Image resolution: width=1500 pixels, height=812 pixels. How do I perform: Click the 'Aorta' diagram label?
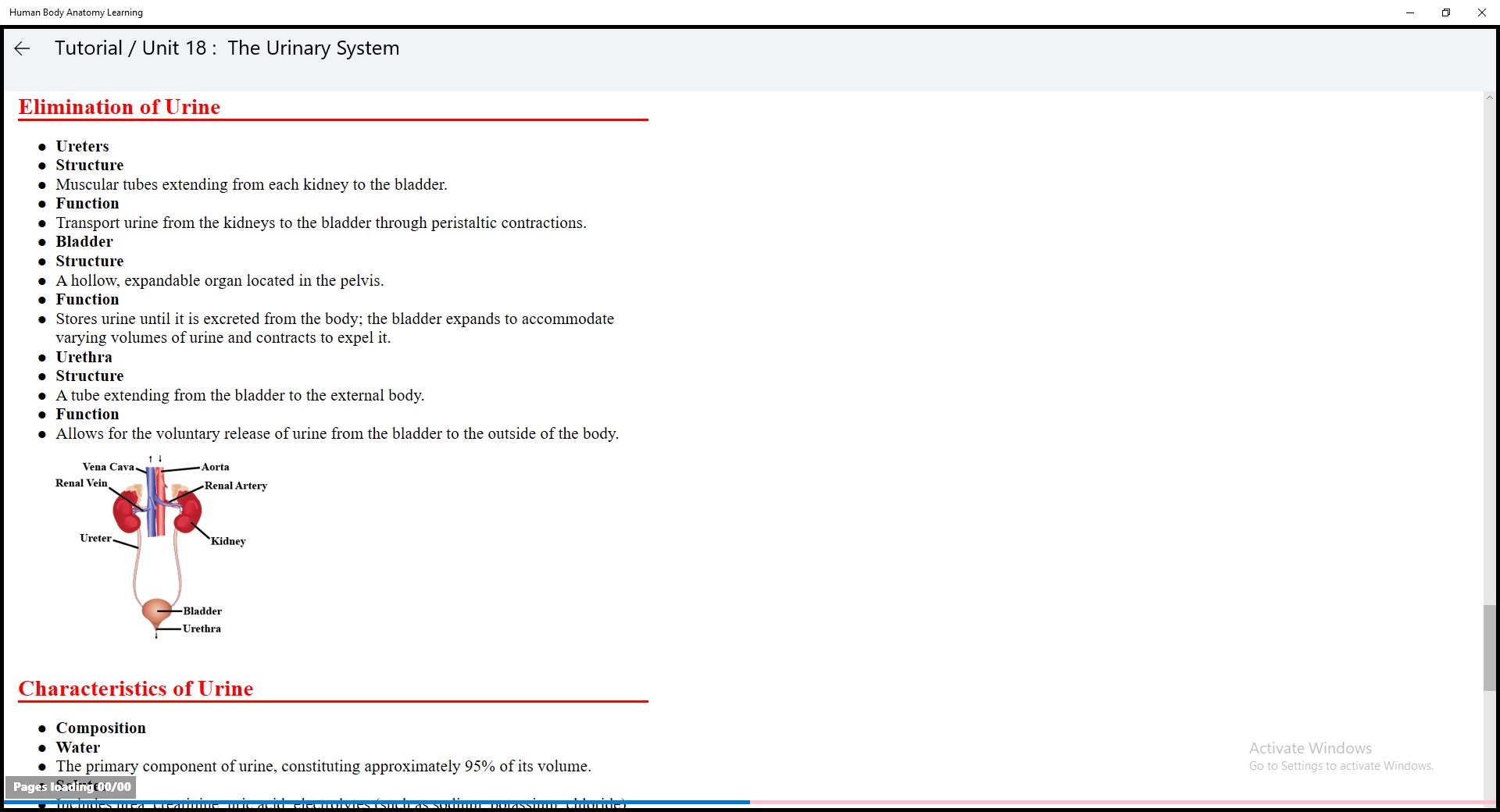tap(216, 467)
